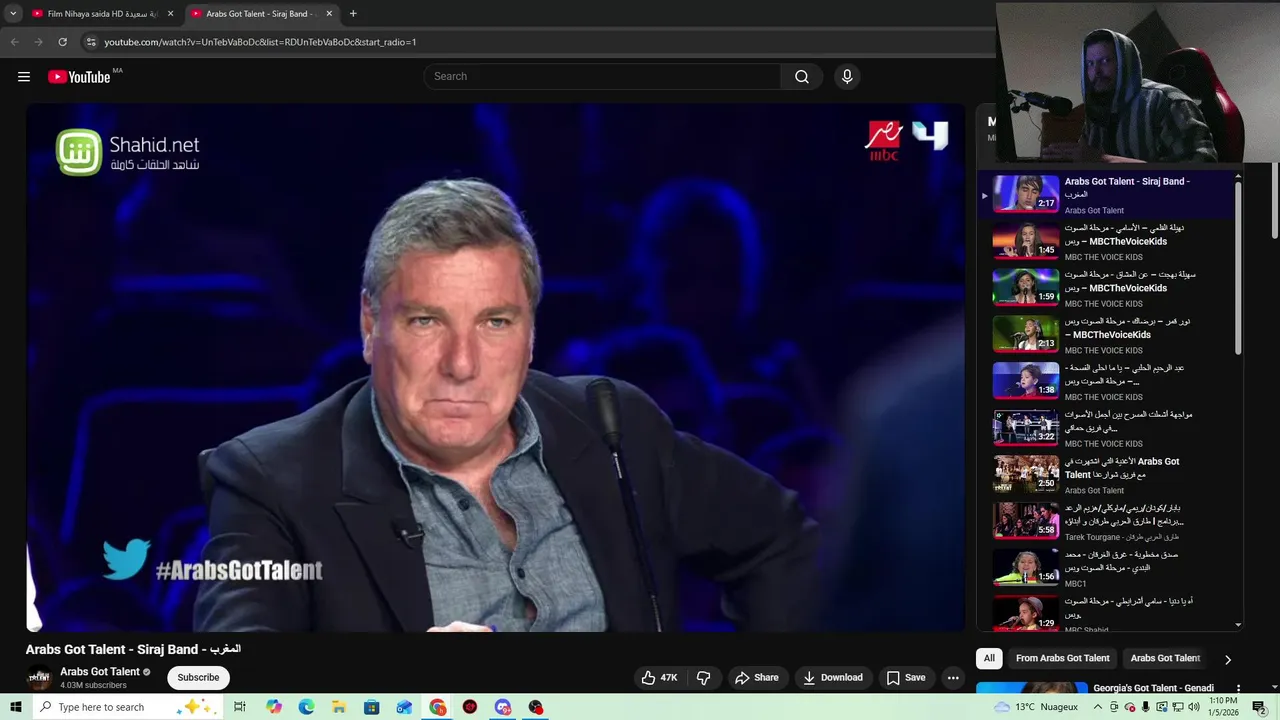The image size is (1280, 720).
Task: Open Task View from taskbar
Action: pyautogui.click(x=240, y=707)
